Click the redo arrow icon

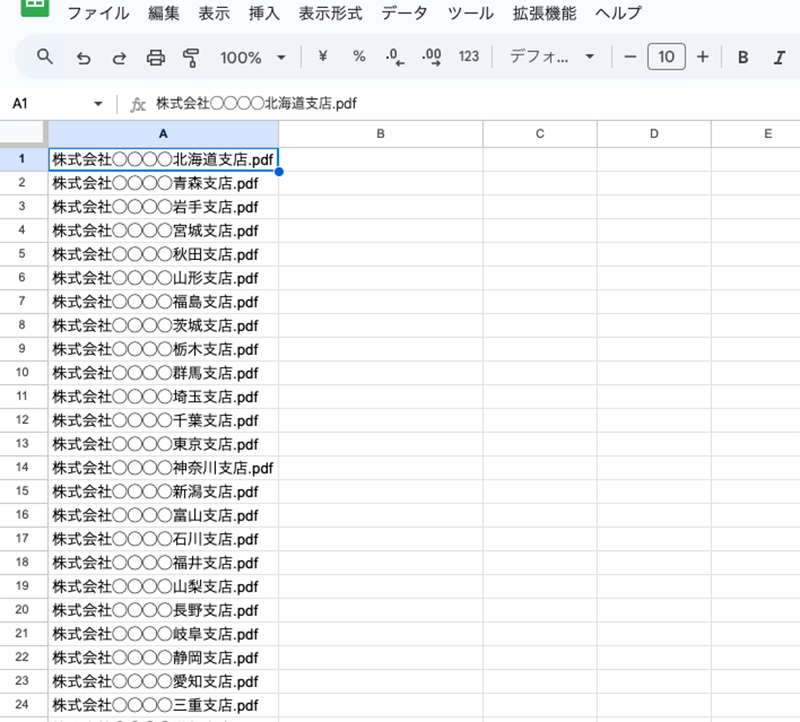(119, 57)
